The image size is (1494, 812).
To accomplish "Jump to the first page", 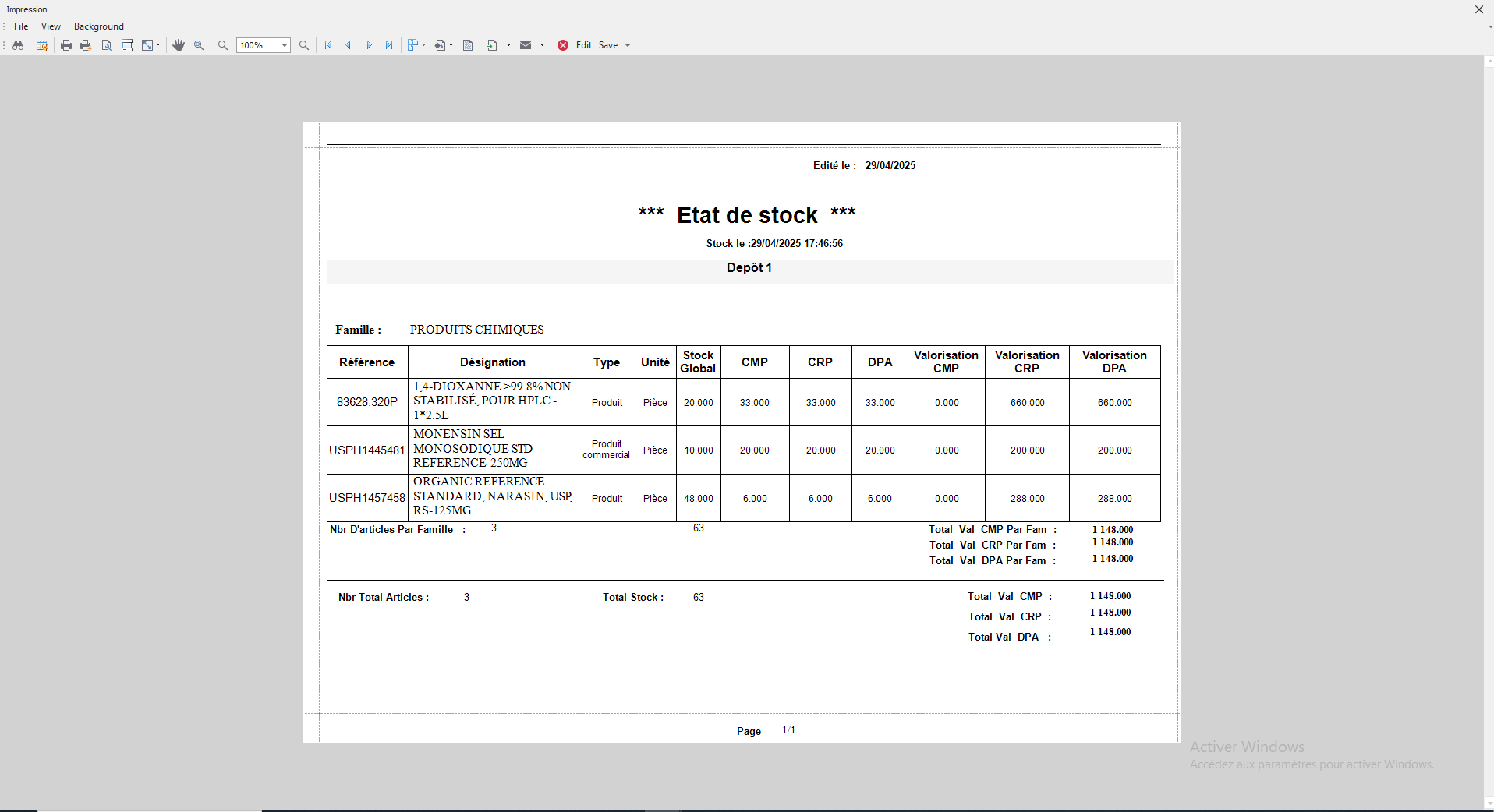I will pos(328,45).
